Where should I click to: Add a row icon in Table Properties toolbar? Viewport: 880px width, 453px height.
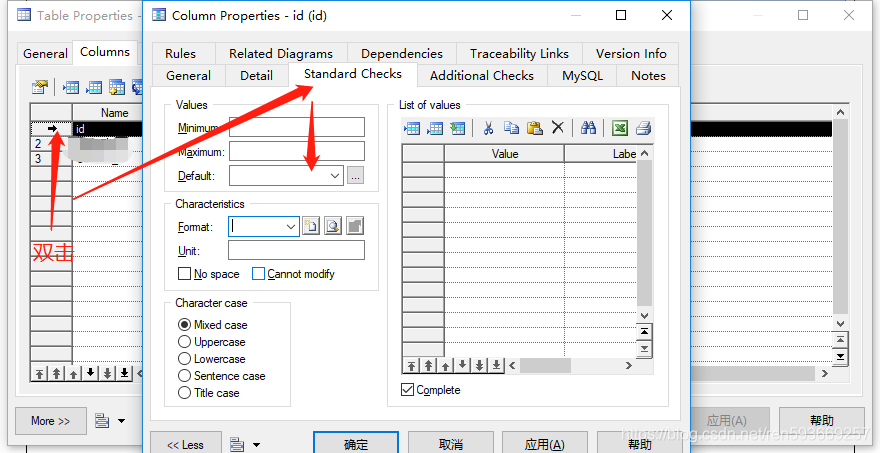94,87
